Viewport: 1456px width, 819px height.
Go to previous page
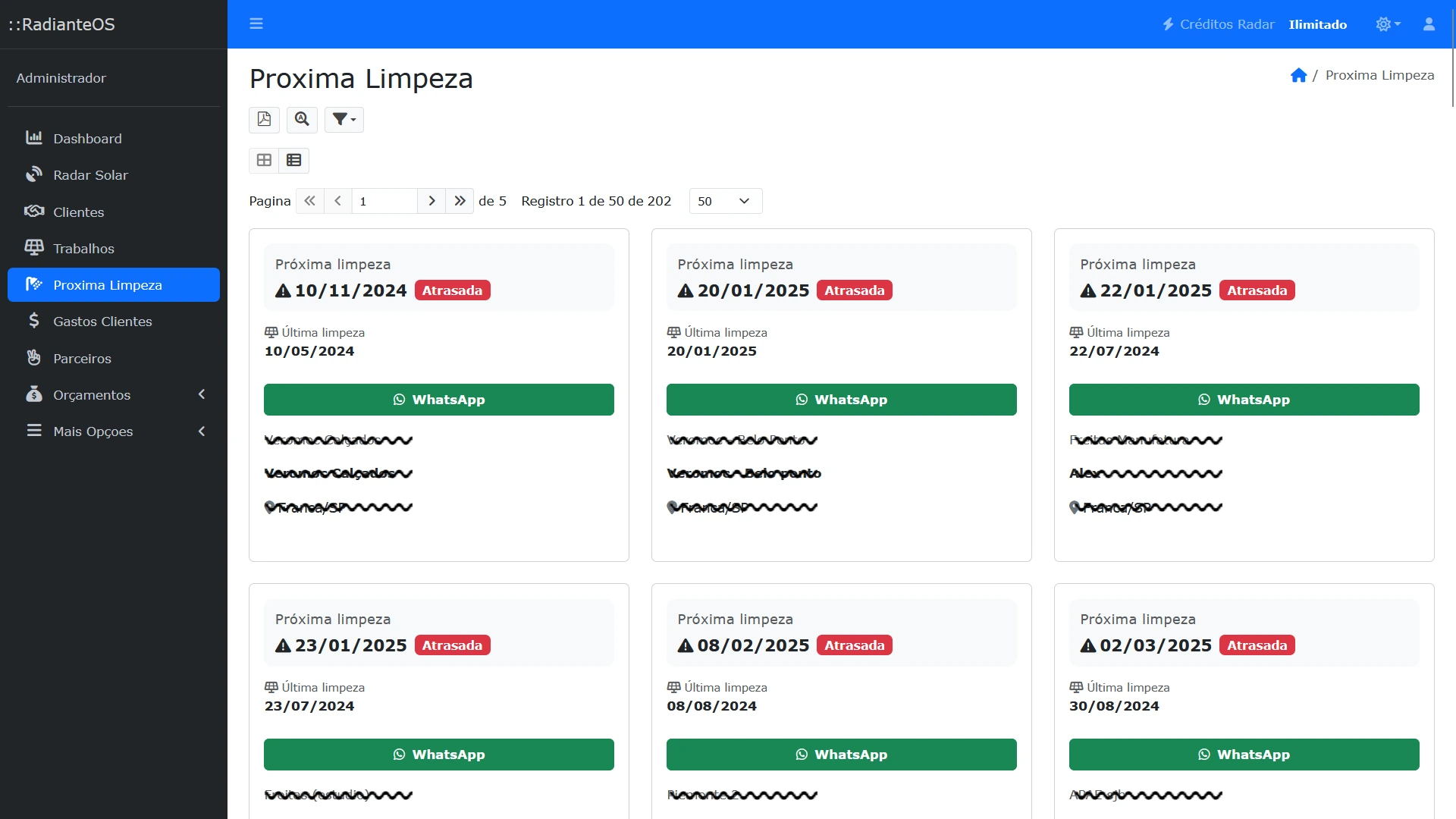[x=338, y=201]
